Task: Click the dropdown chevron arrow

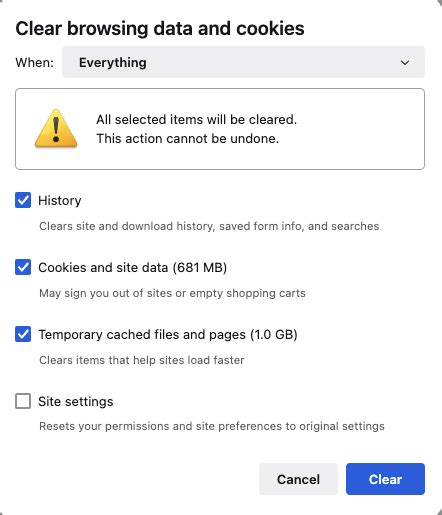Action: pyautogui.click(x=405, y=62)
